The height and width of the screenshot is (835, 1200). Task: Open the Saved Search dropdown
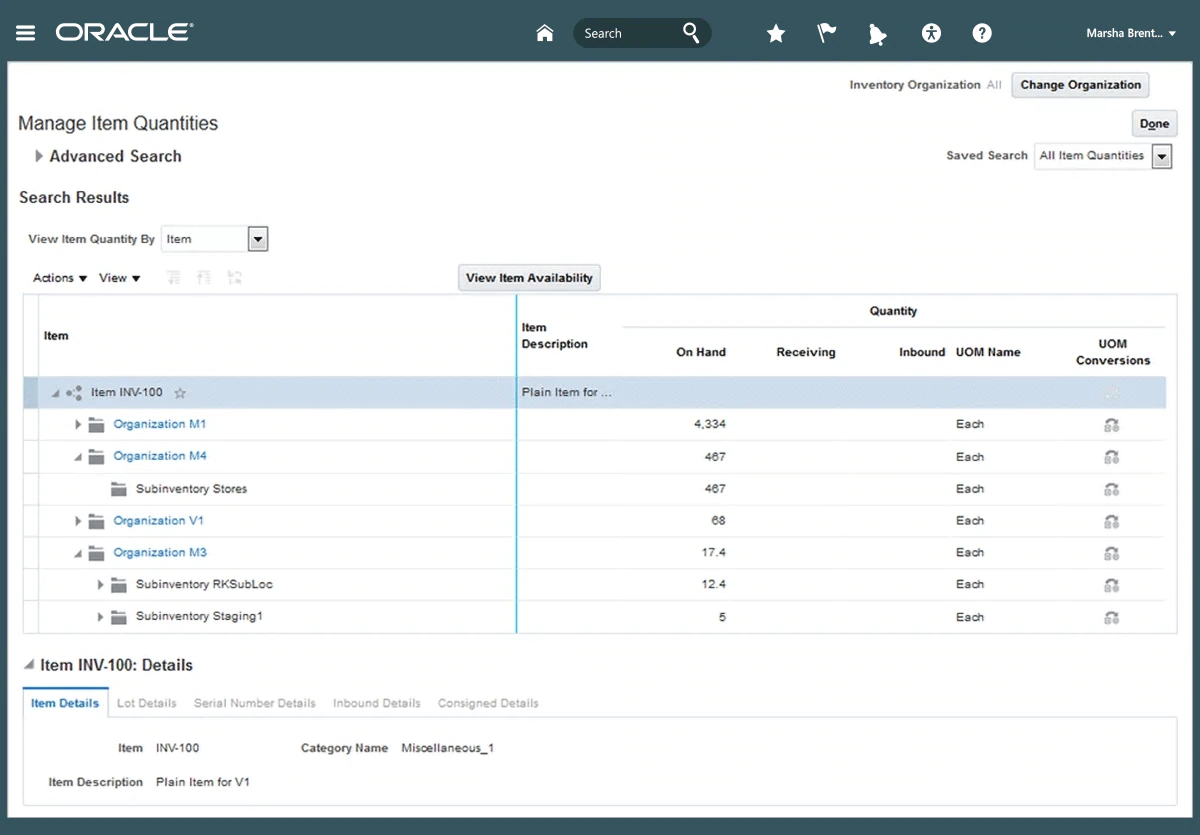point(1161,156)
